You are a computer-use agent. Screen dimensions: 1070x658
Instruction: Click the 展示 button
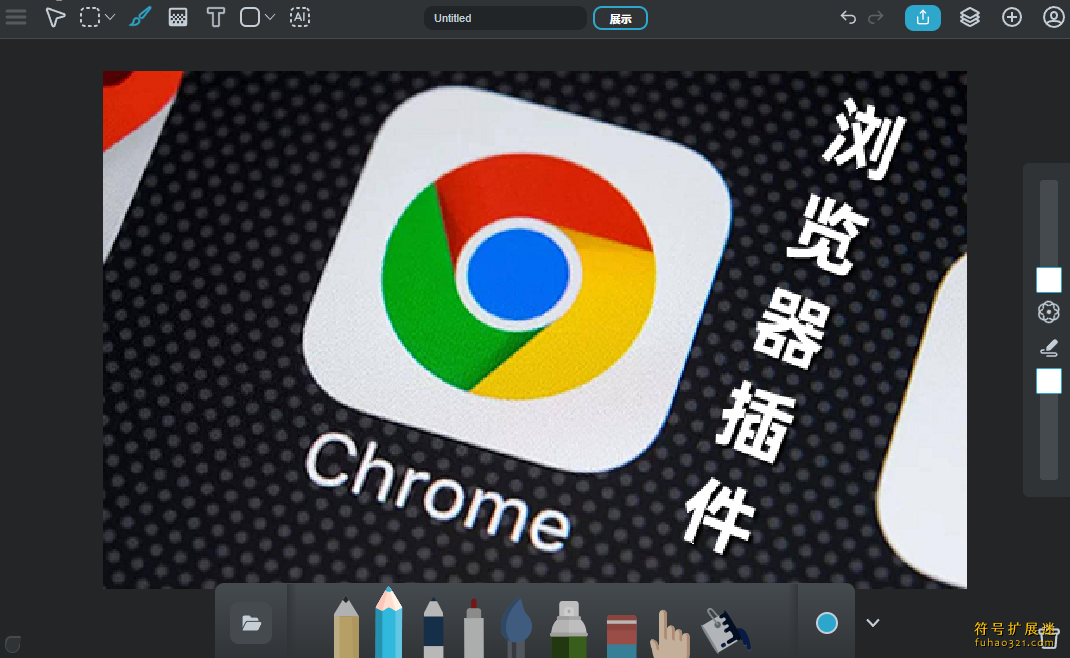[620, 18]
